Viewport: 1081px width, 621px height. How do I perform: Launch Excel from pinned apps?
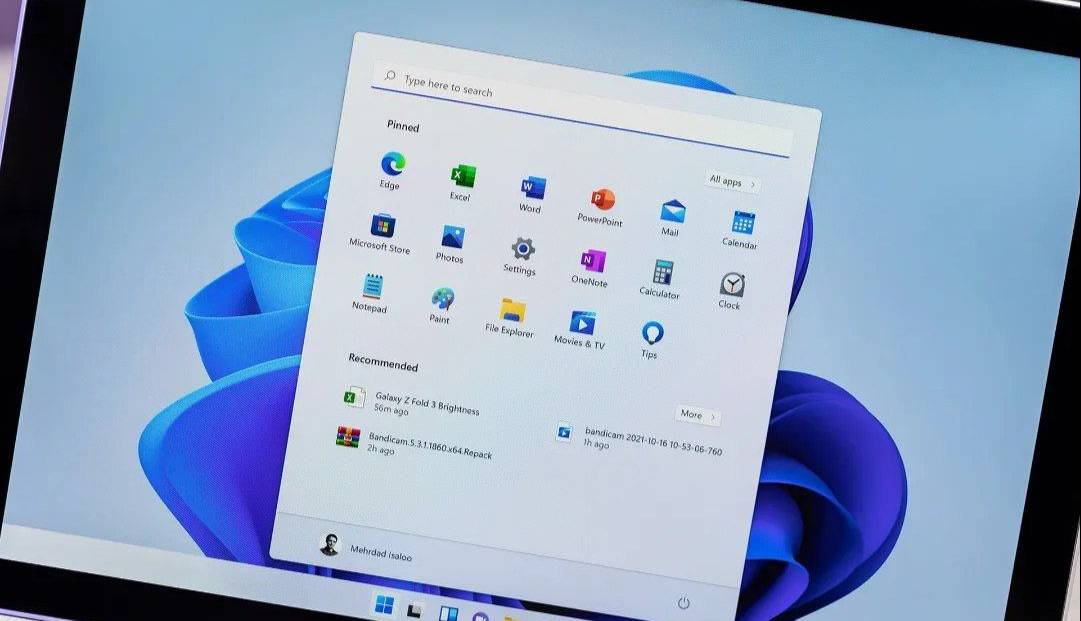click(x=462, y=177)
